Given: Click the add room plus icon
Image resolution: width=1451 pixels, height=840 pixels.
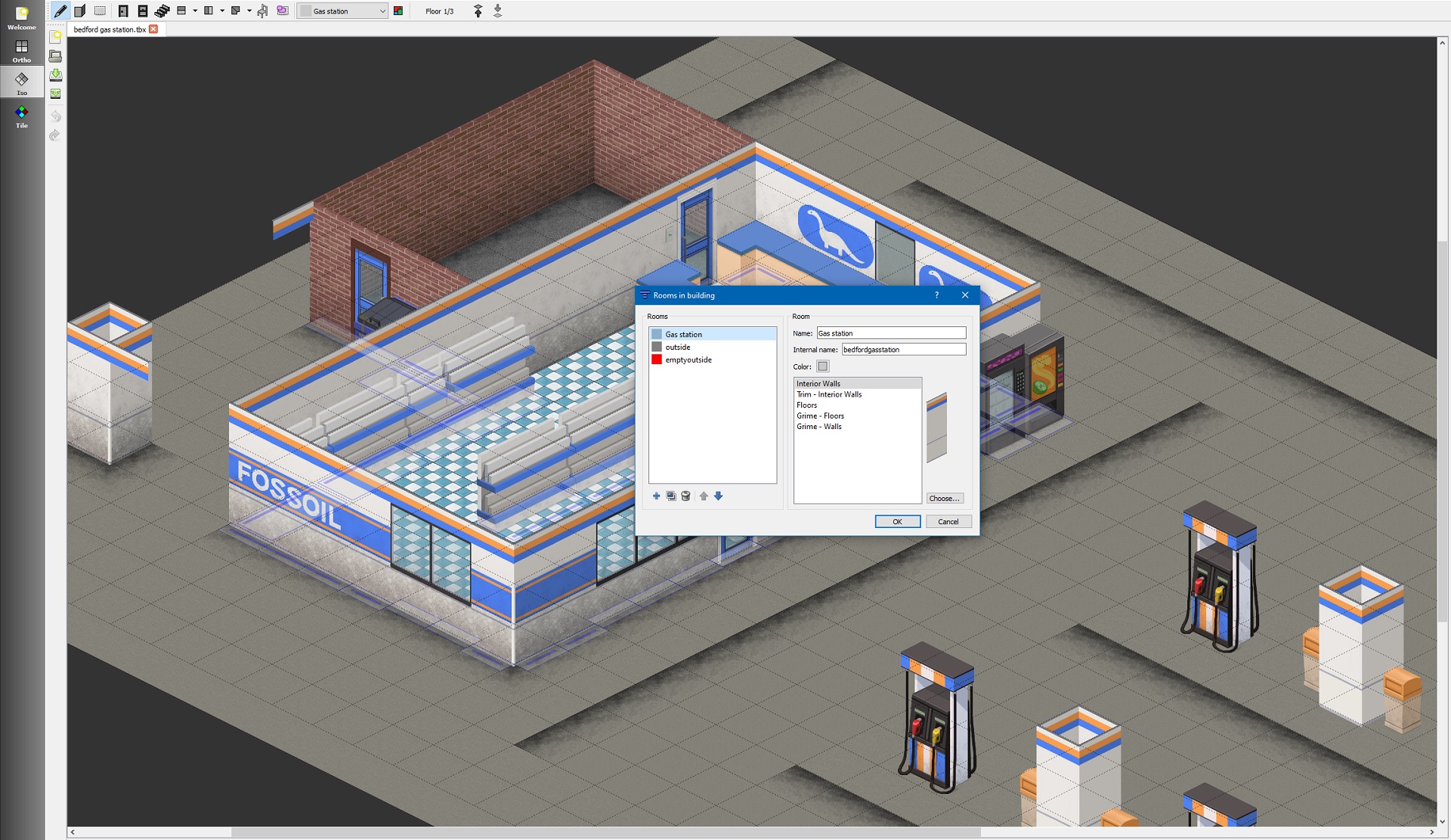Looking at the screenshot, I should (x=656, y=496).
